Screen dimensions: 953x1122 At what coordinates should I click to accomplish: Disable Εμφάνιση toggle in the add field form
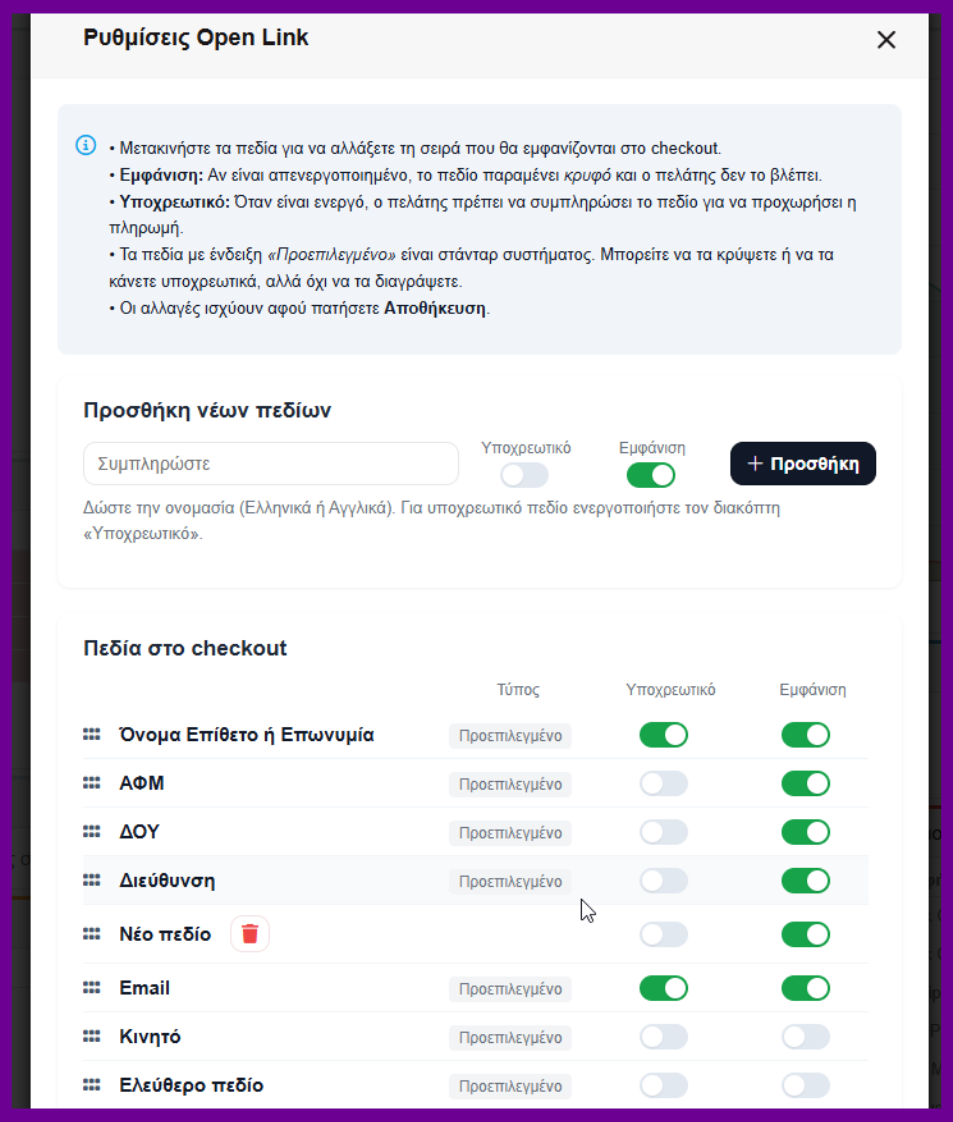point(650,475)
